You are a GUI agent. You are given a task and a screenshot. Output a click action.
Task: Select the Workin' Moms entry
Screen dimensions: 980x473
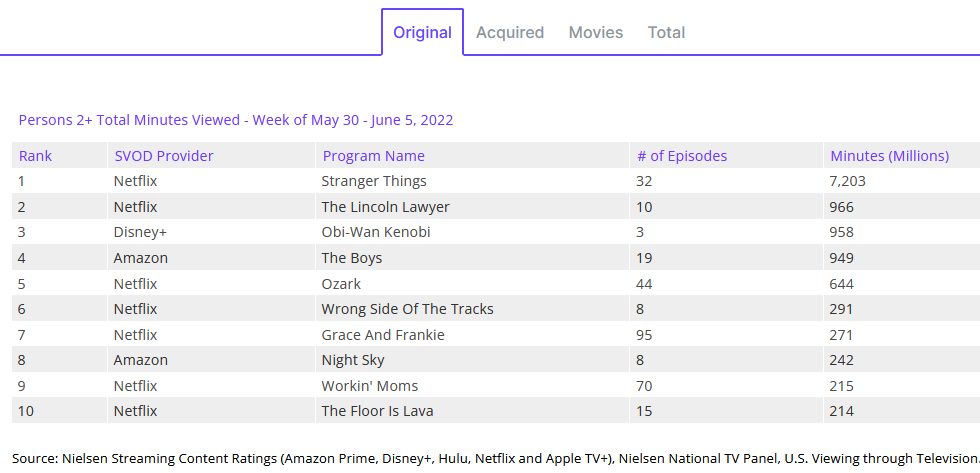pyautogui.click(x=370, y=386)
